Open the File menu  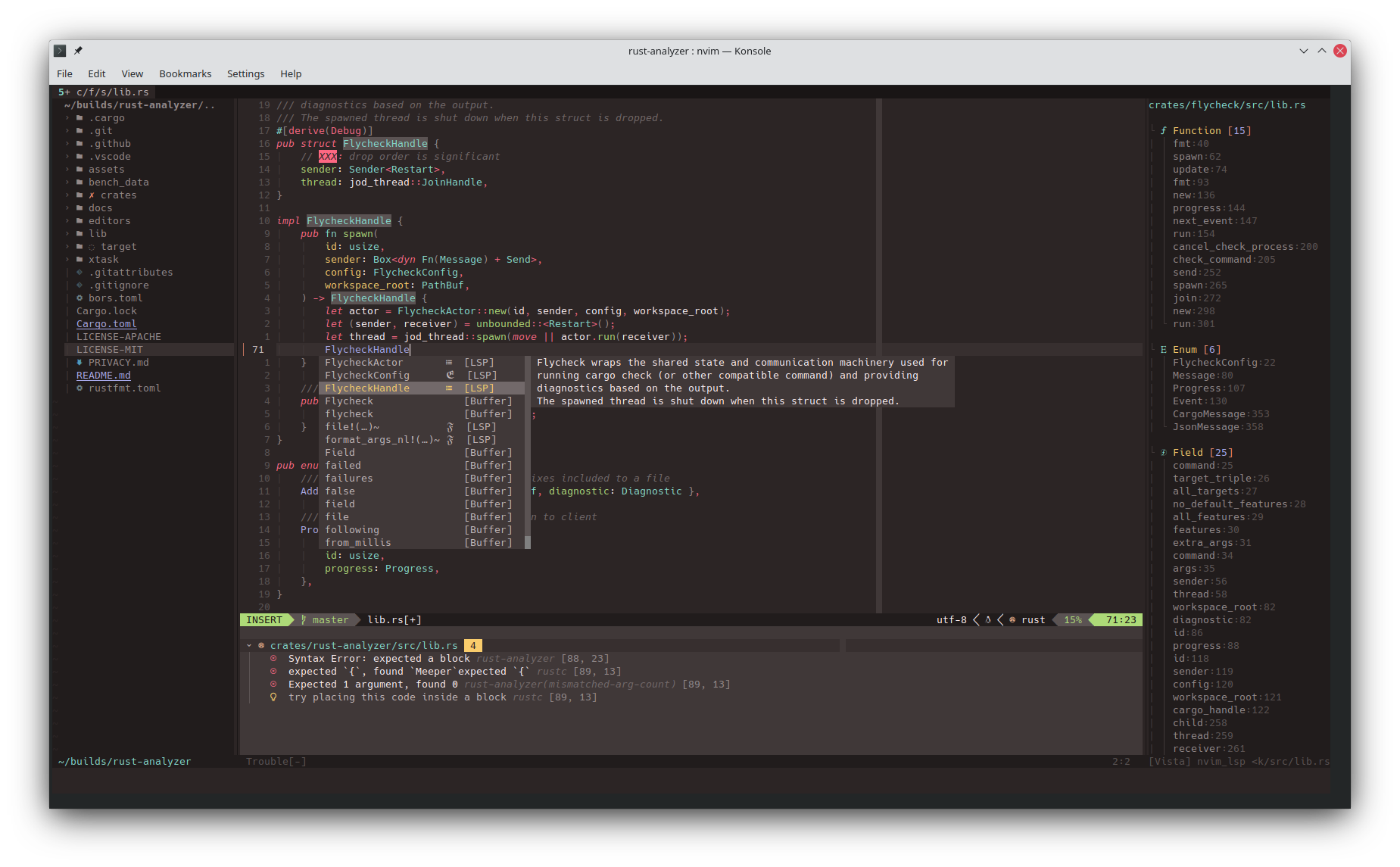point(65,73)
